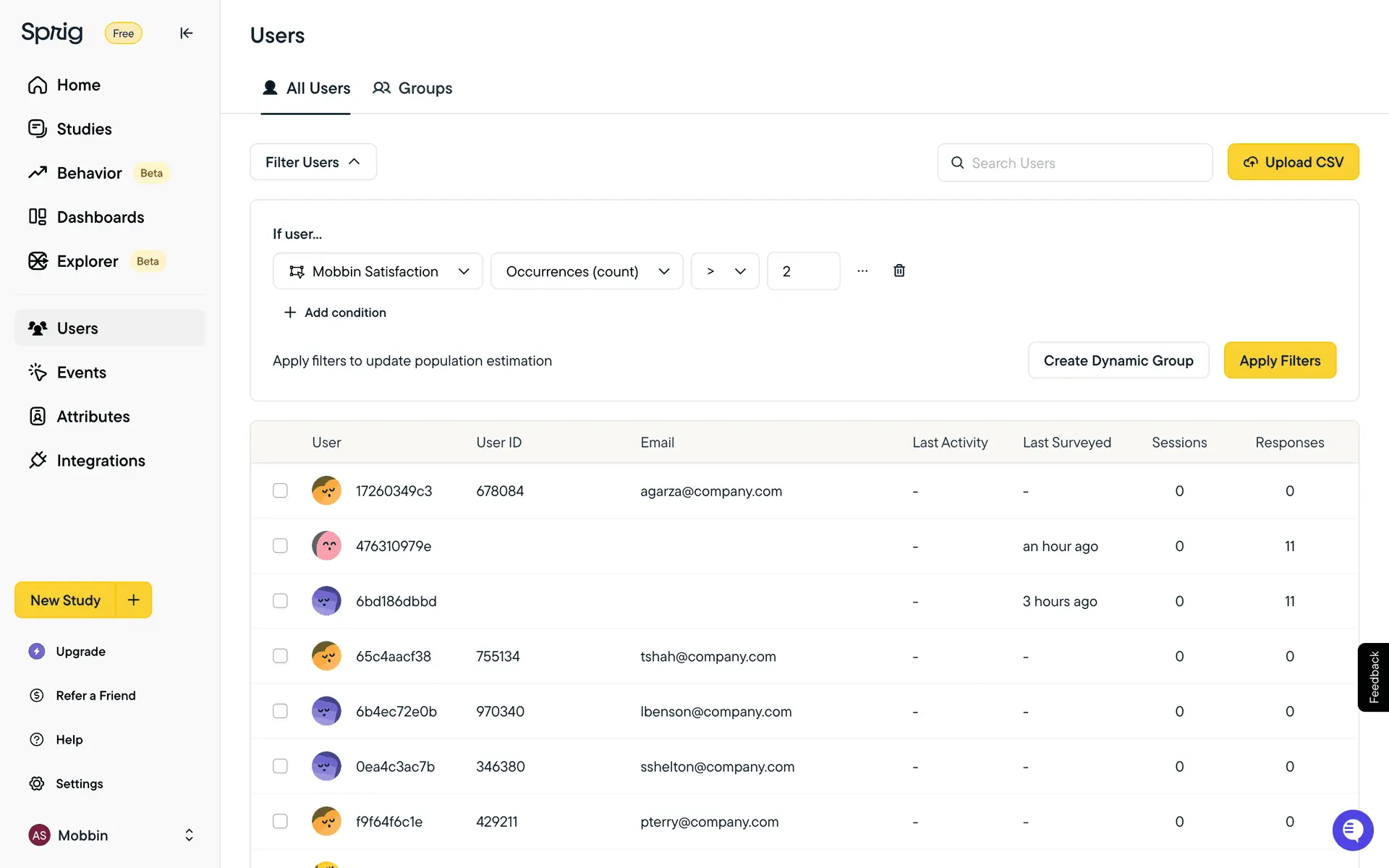1389x868 pixels.
Task: Click the plus icon beside New Study
Action: 134,600
